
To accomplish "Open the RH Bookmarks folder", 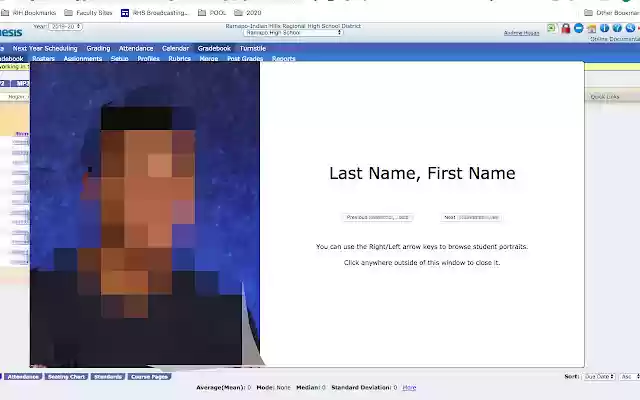I will point(28,13).
